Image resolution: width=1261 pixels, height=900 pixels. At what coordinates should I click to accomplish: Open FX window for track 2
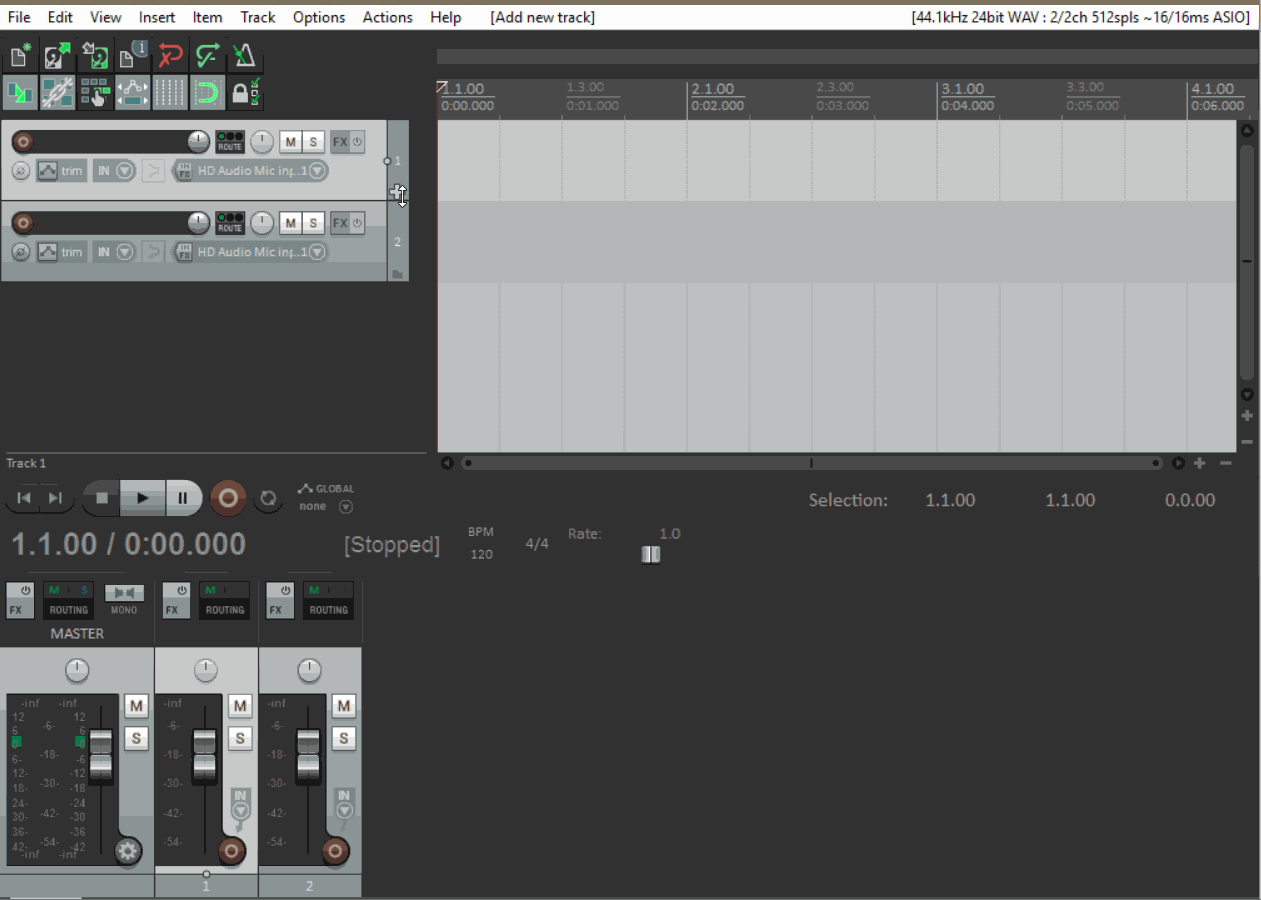pyautogui.click(x=340, y=222)
